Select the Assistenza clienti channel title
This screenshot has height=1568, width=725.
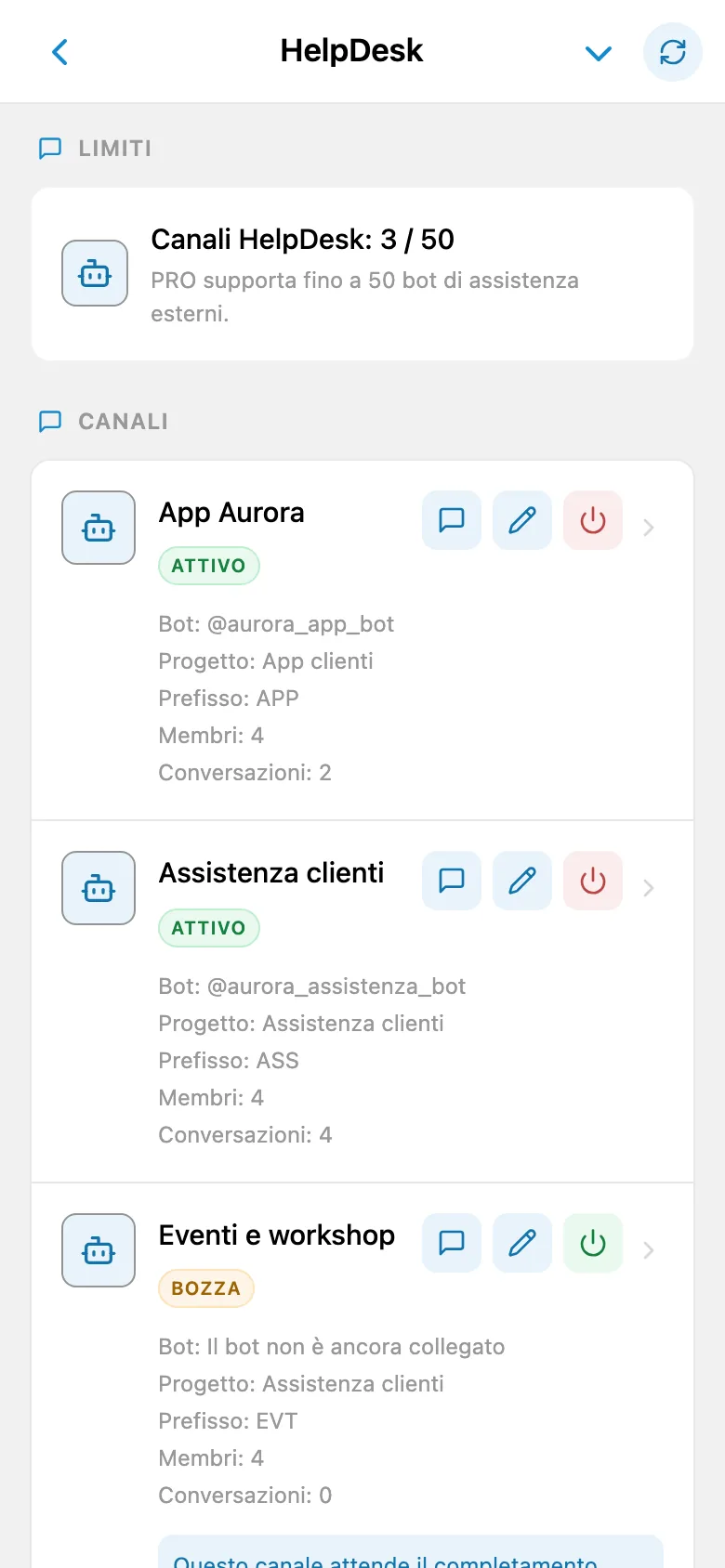coord(271,873)
